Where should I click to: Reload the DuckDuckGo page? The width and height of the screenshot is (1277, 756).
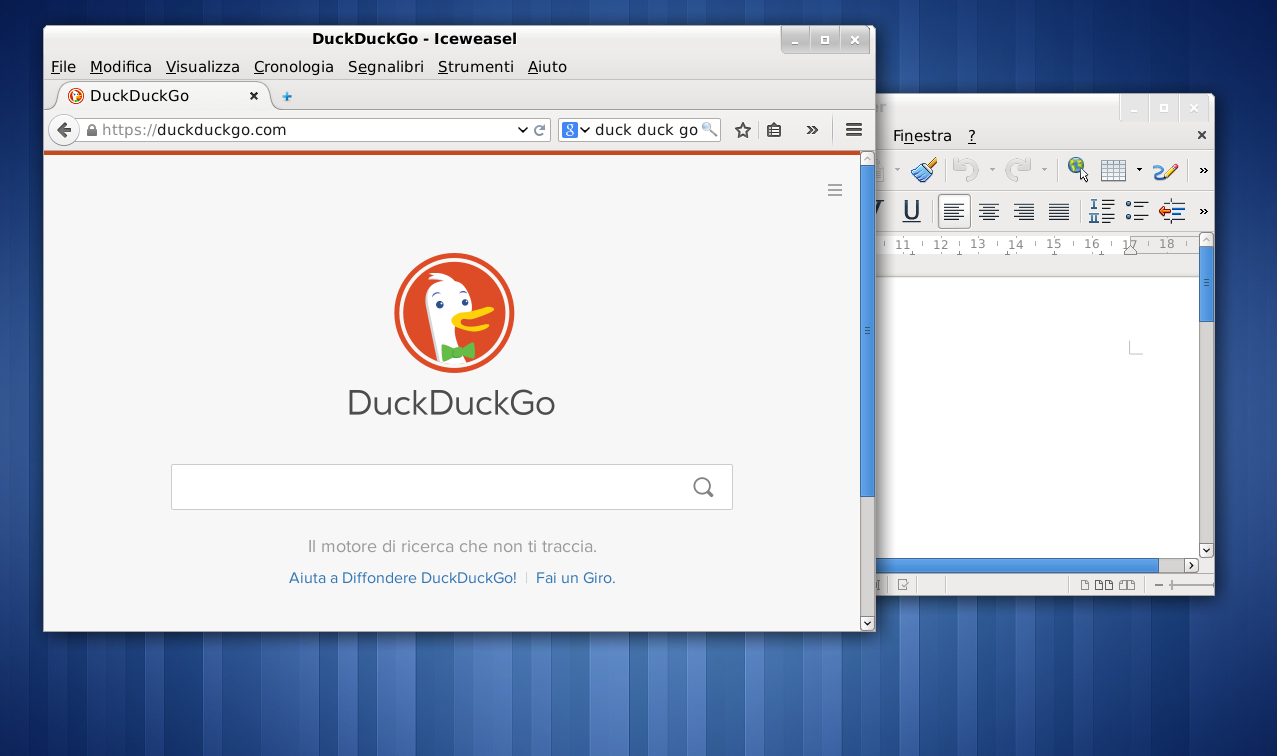click(x=539, y=130)
